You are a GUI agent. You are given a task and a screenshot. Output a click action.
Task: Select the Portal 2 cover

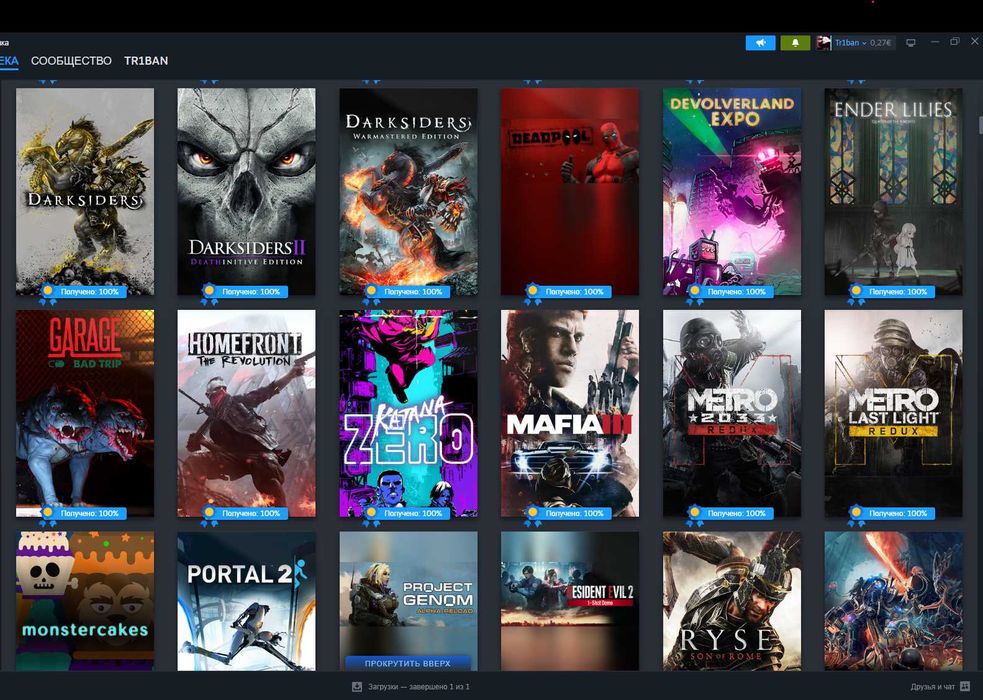(x=246, y=601)
